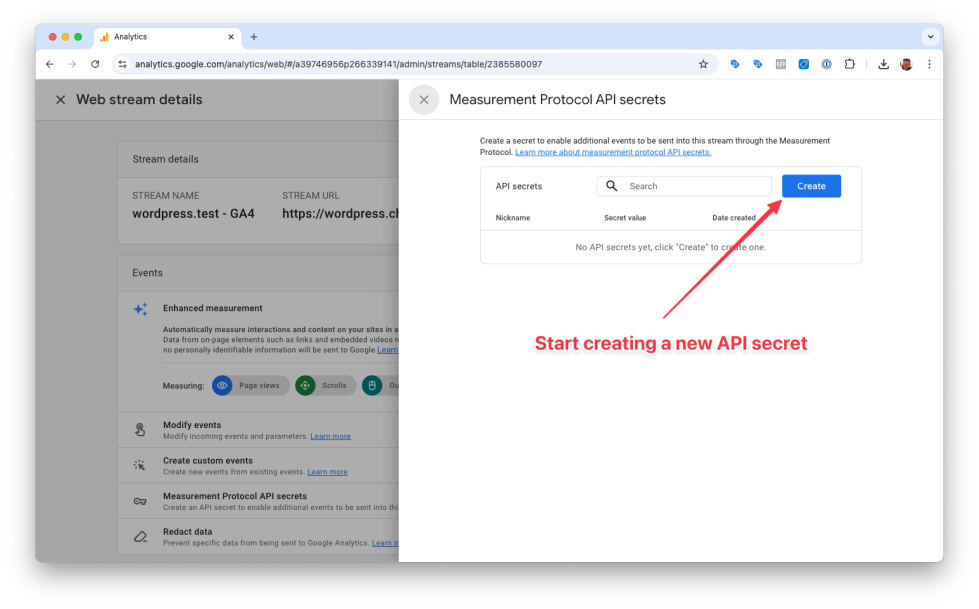Click the Create custom events cursor icon
The height and width of the screenshot is (609, 979).
139,465
